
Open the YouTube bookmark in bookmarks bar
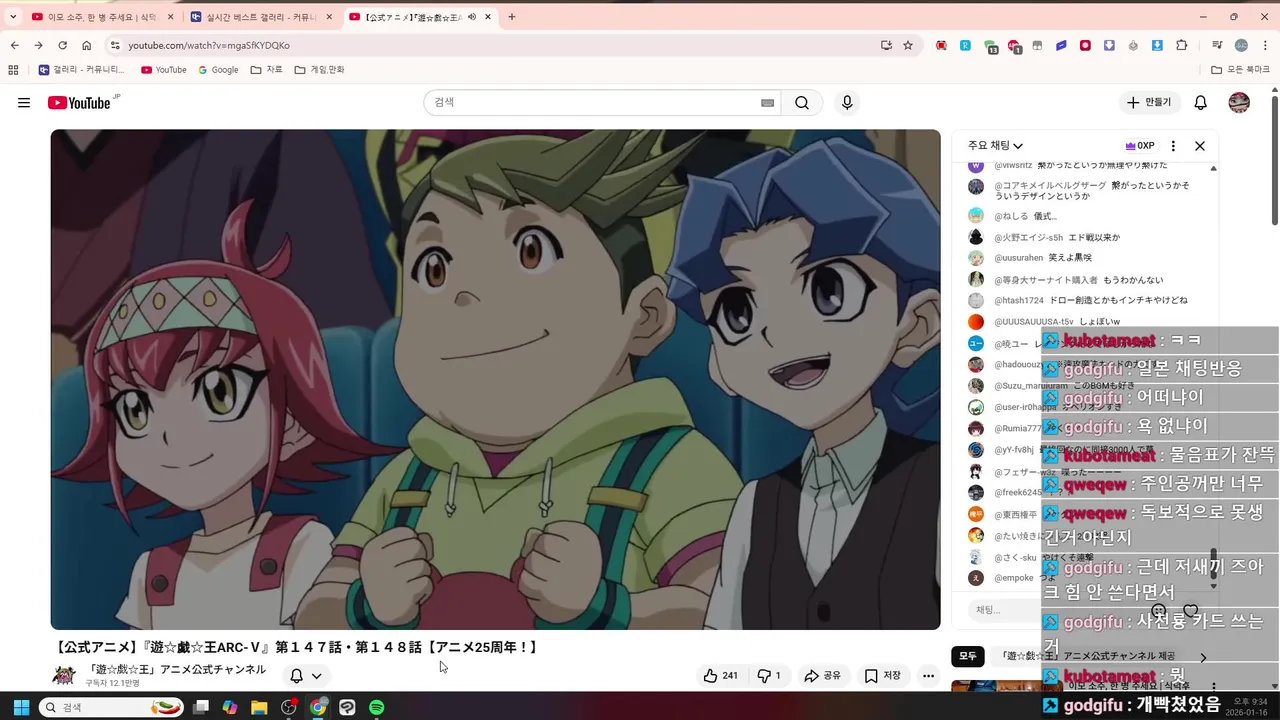tap(164, 70)
